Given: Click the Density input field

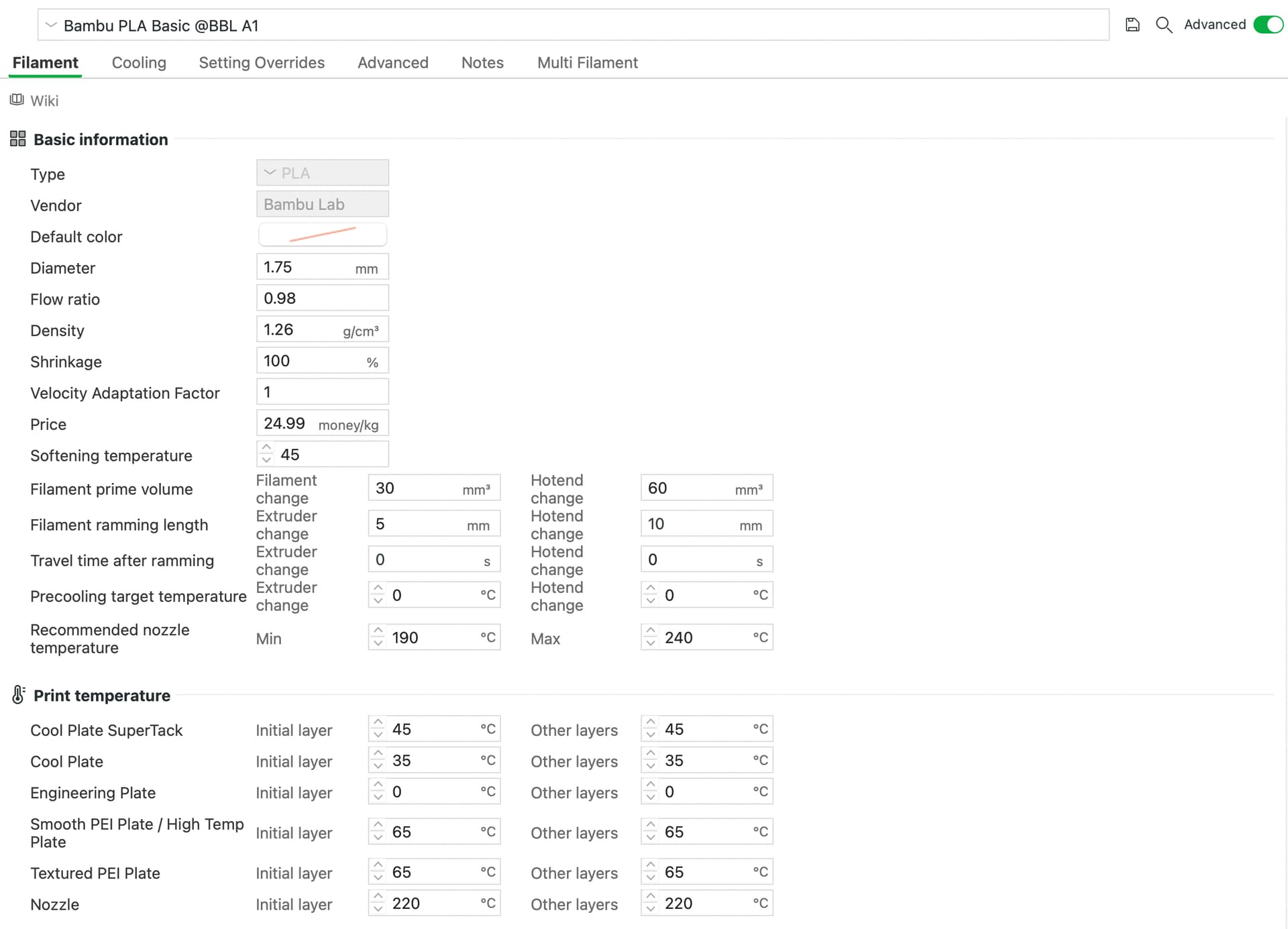Looking at the screenshot, I should click(x=323, y=329).
